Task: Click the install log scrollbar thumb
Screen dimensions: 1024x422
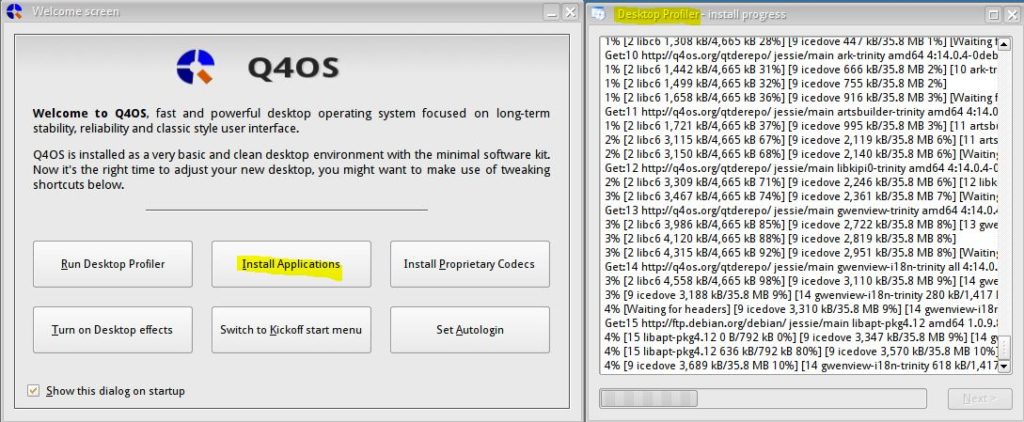Action: (x=1005, y=347)
